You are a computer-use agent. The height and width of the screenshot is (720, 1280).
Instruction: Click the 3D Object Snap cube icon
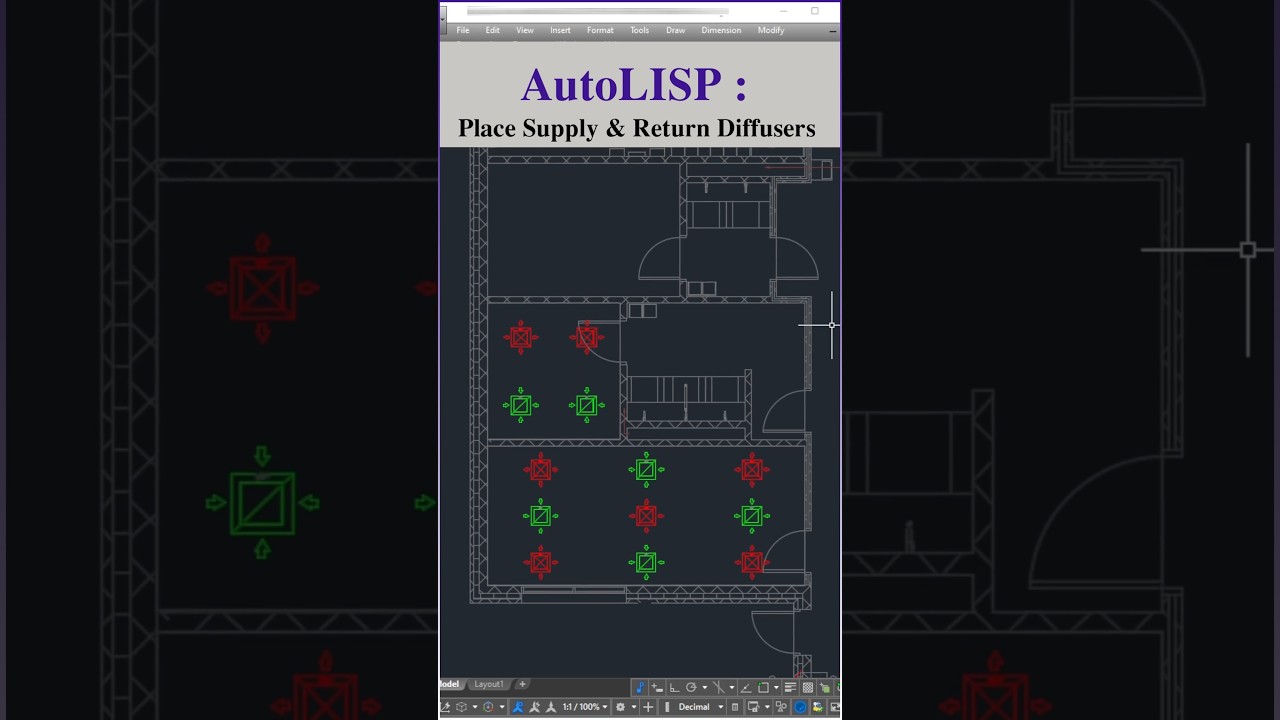[461, 707]
